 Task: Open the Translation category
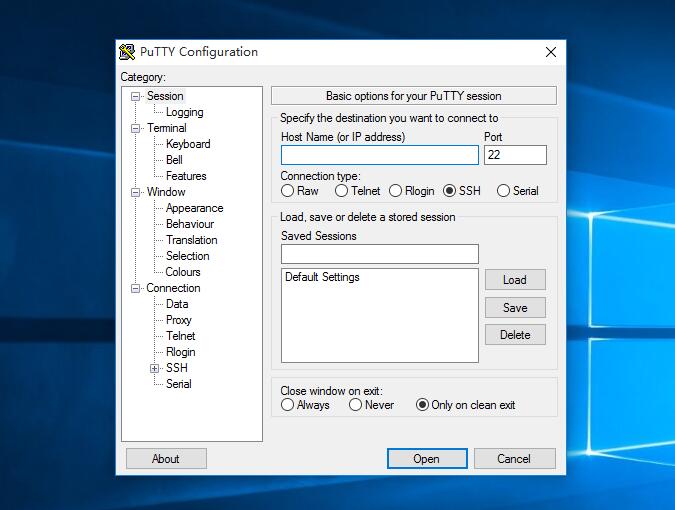click(192, 240)
